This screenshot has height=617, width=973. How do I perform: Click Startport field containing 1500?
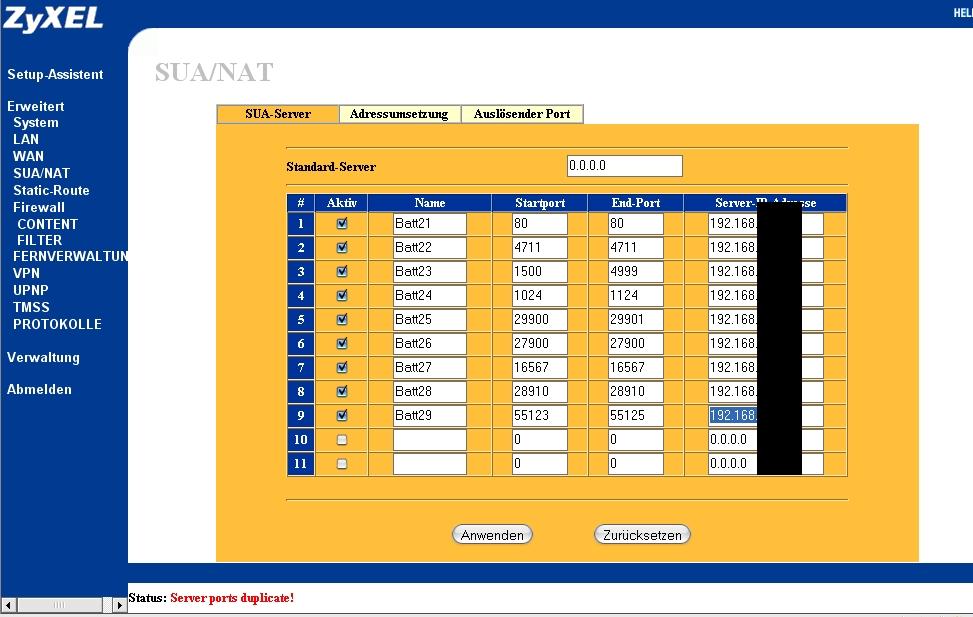(539, 271)
